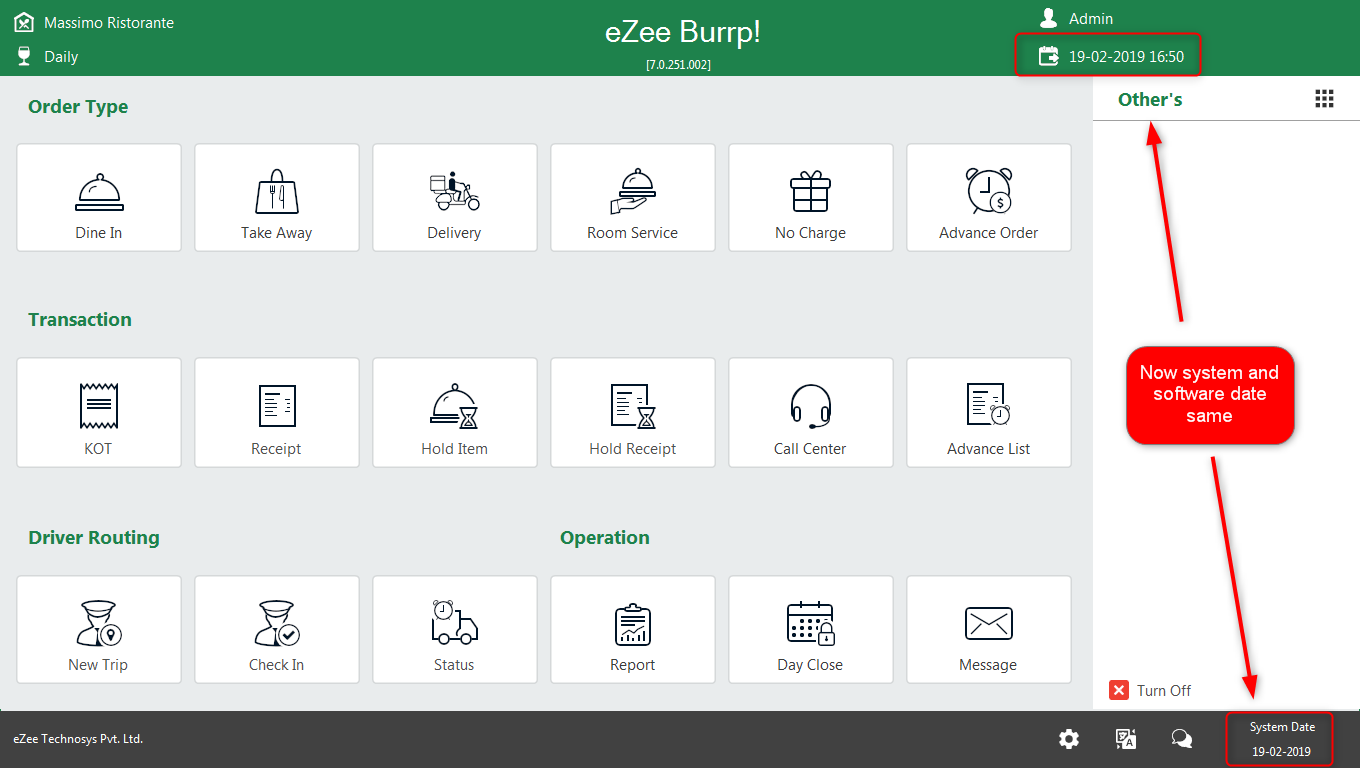Open Hold Receipt tile
The width and height of the screenshot is (1360, 768).
[x=633, y=412]
